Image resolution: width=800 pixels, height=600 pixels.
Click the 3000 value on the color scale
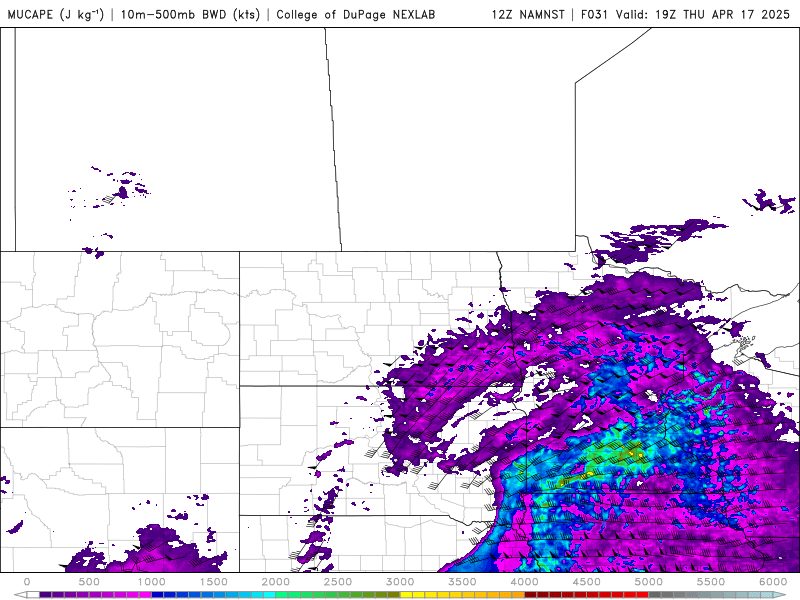pyautogui.click(x=400, y=582)
